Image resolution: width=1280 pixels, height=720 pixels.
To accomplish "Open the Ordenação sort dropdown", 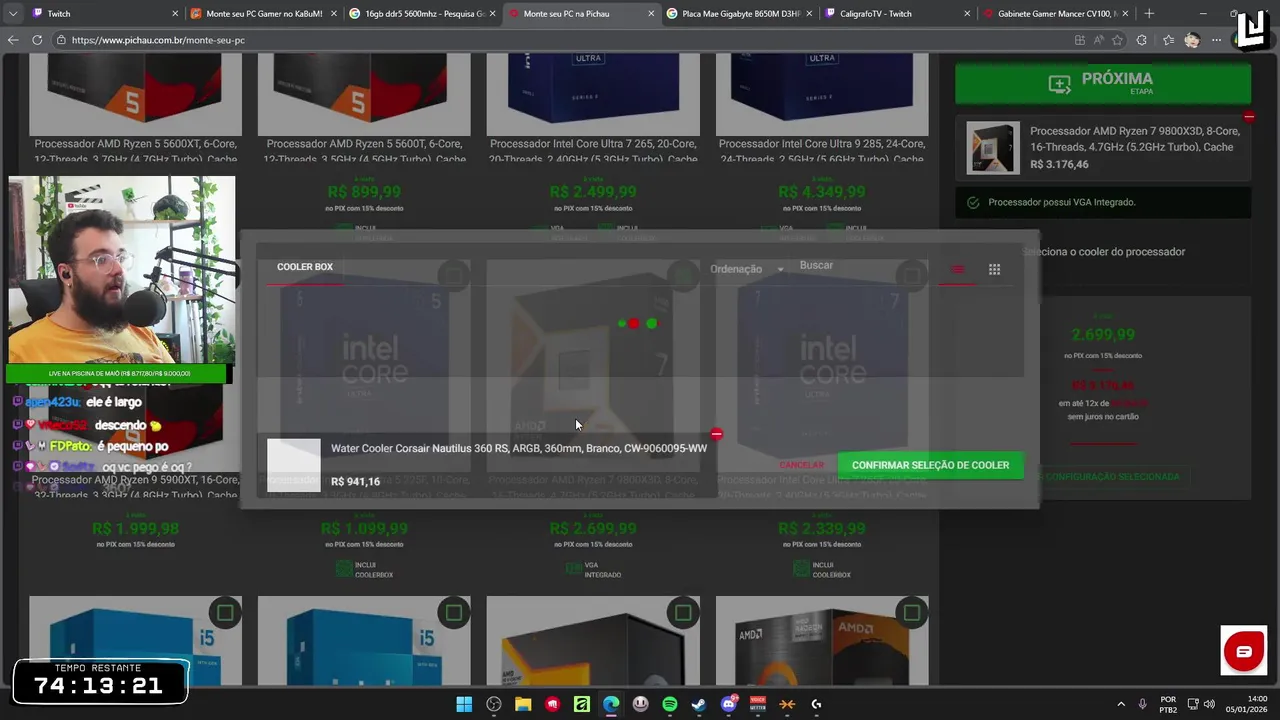I will tap(747, 269).
